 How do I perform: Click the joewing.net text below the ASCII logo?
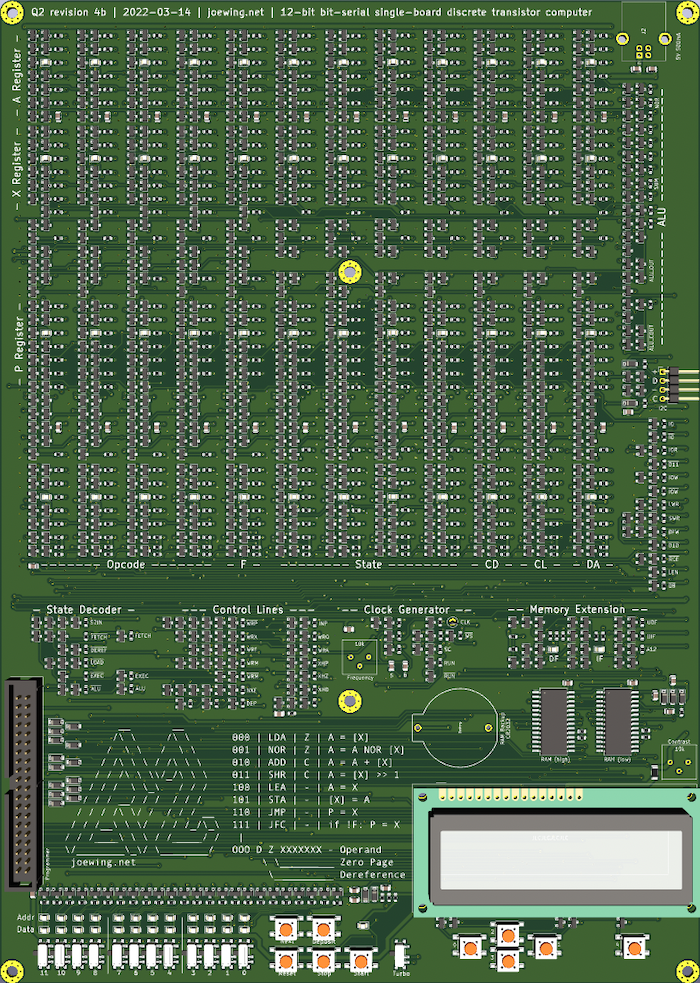[x=103, y=862]
